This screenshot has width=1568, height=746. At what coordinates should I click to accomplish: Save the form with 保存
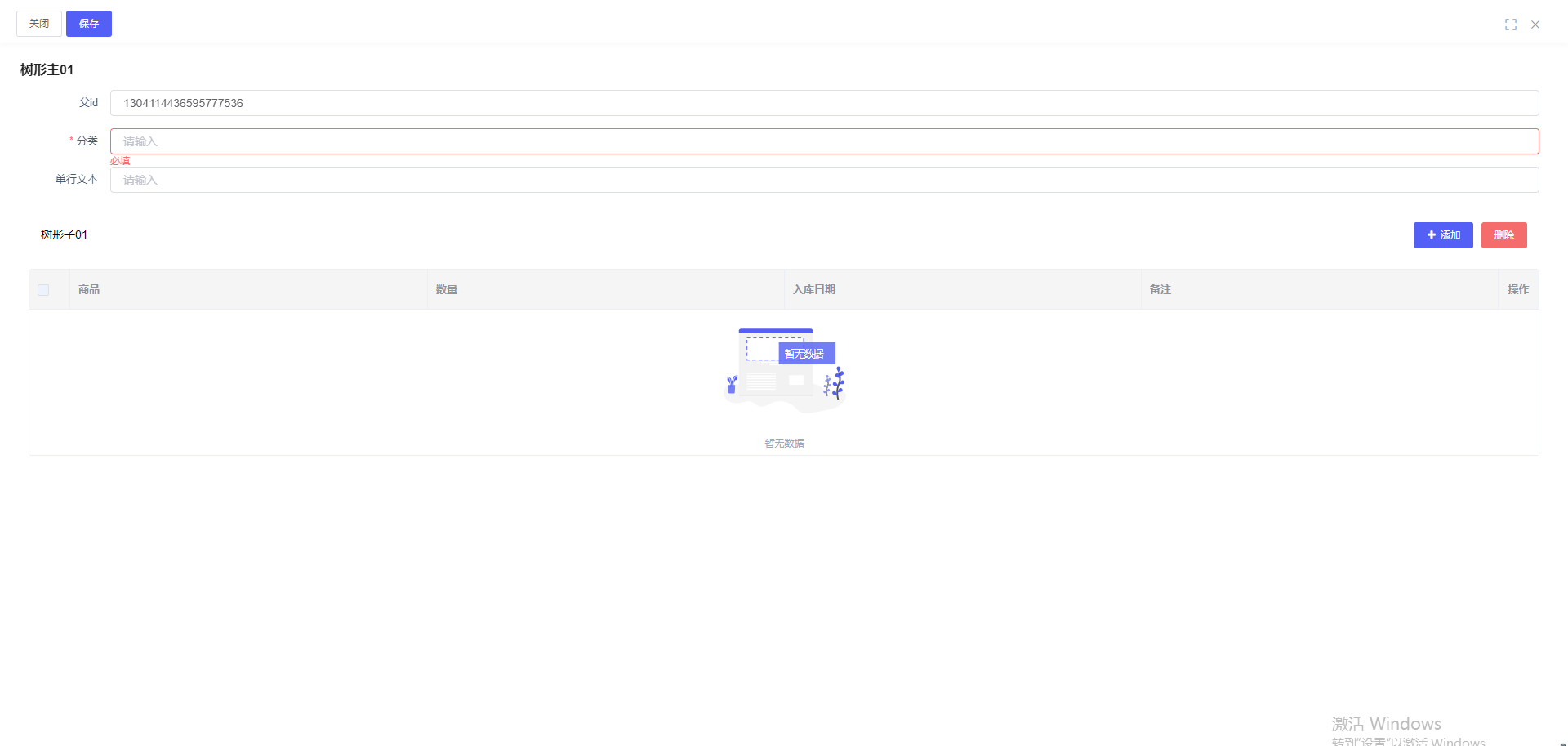coord(88,24)
